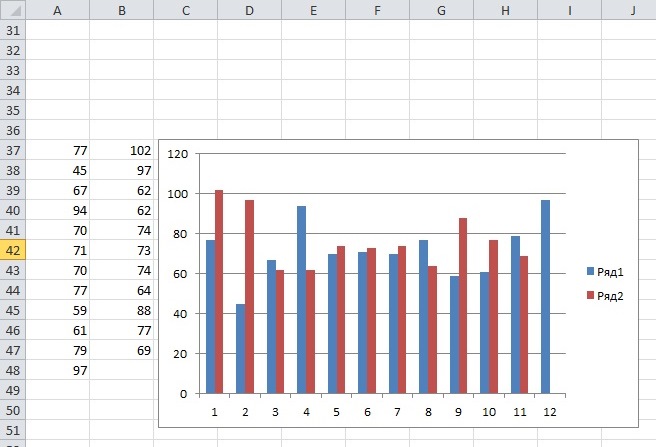Click the vertical axis label 120
The height and width of the screenshot is (447, 656).
[x=178, y=154]
